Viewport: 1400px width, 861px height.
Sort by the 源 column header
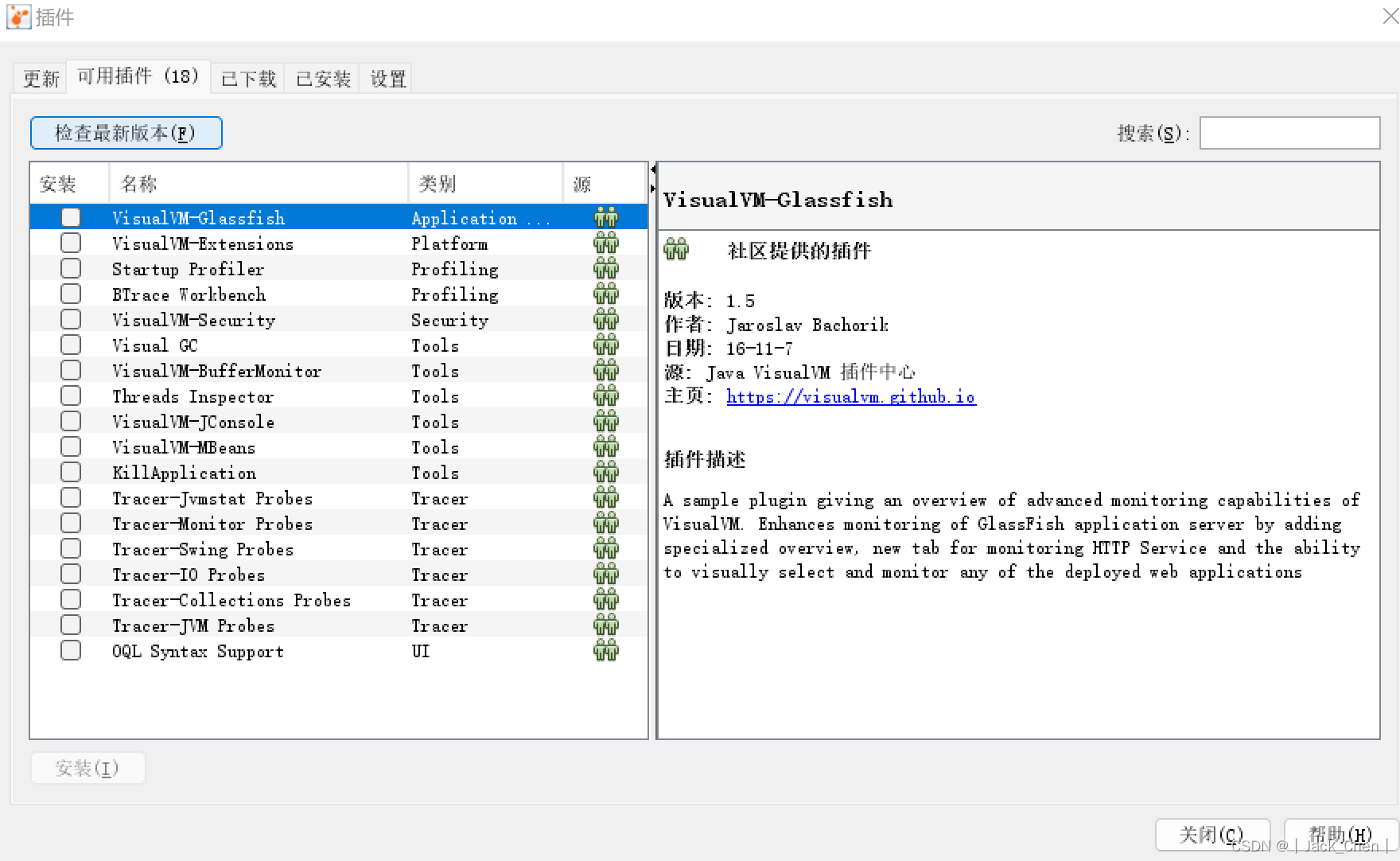coord(605,184)
